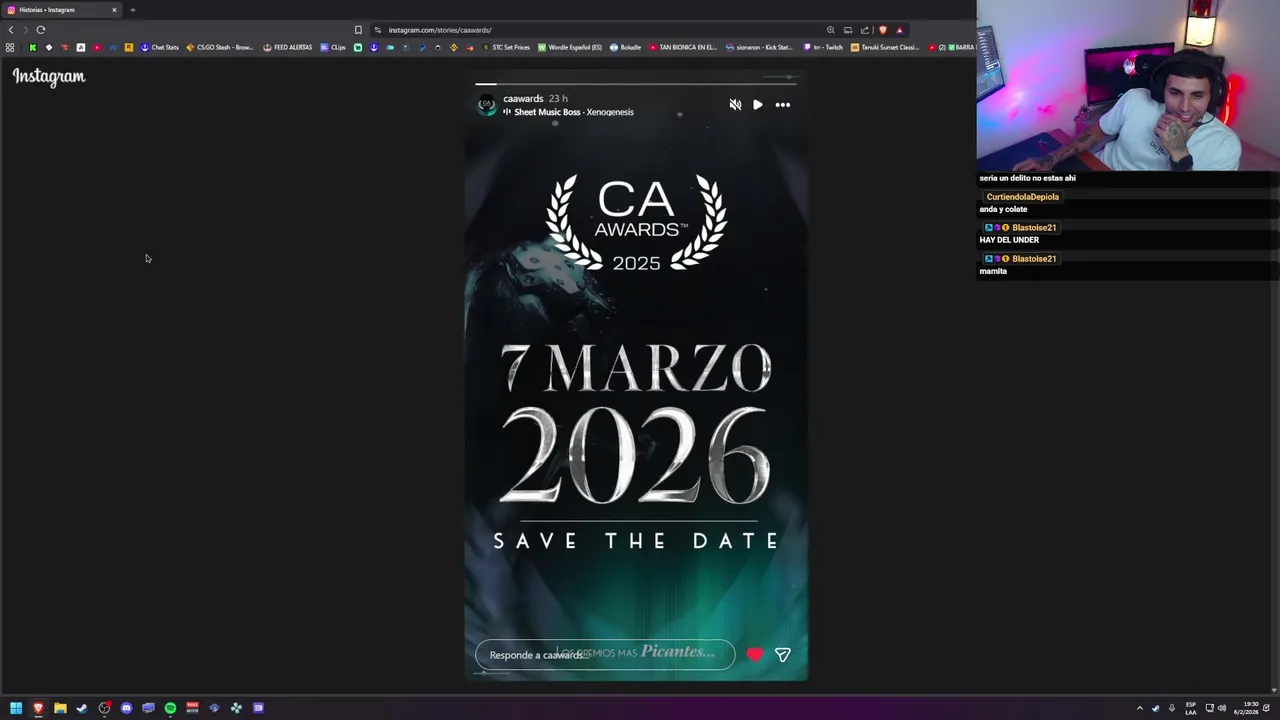Screen dimensions: 1280x720
Task: Click the 'mamita' chat message
Action: point(993,271)
